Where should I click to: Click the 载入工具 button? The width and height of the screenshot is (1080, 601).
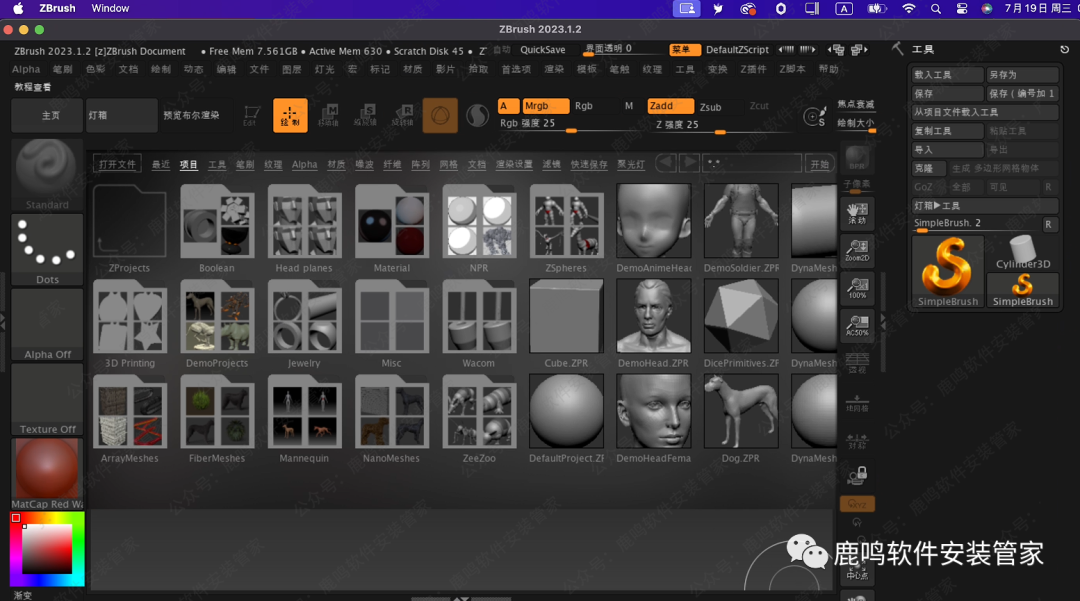click(946, 75)
